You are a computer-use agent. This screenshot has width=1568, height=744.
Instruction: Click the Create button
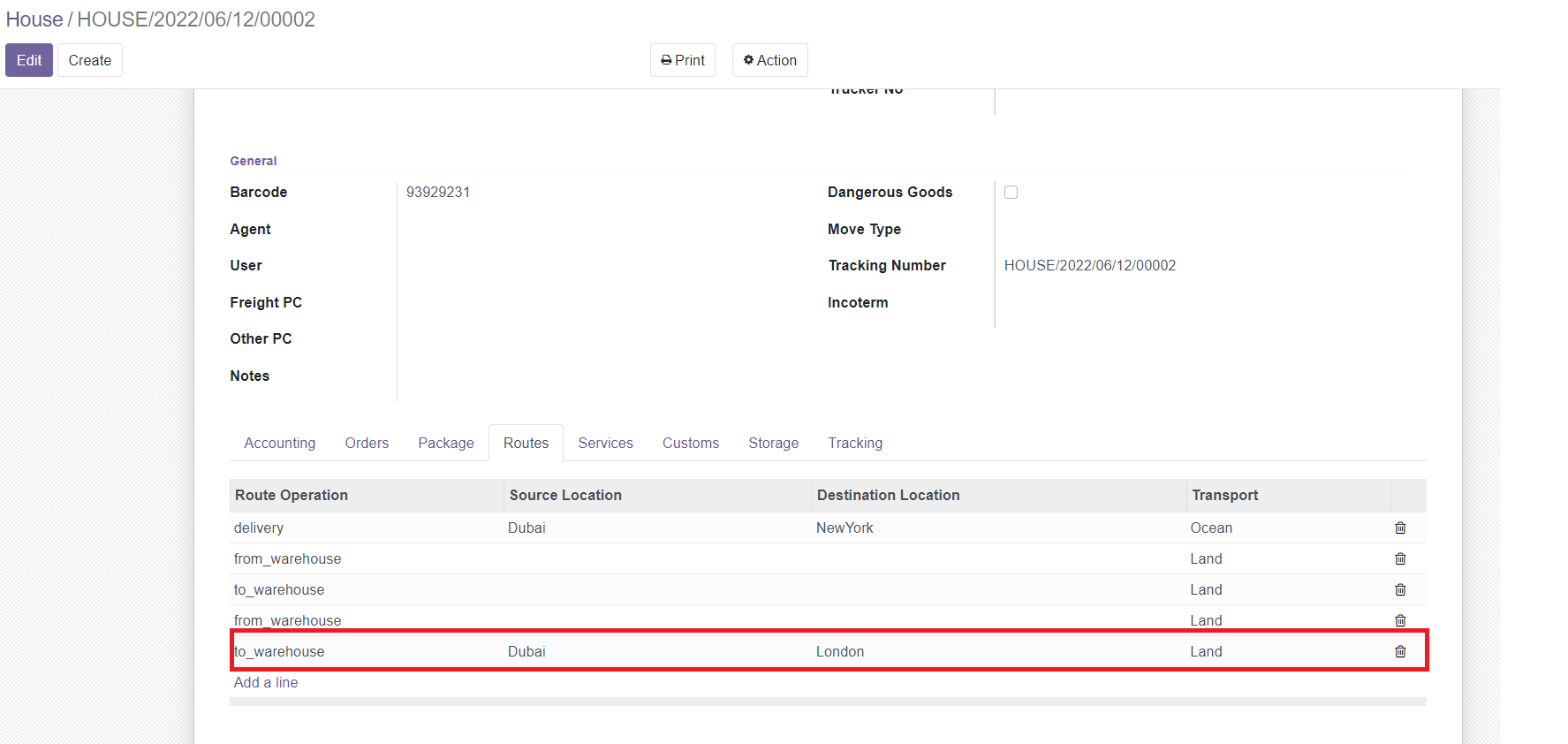pyautogui.click(x=90, y=60)
